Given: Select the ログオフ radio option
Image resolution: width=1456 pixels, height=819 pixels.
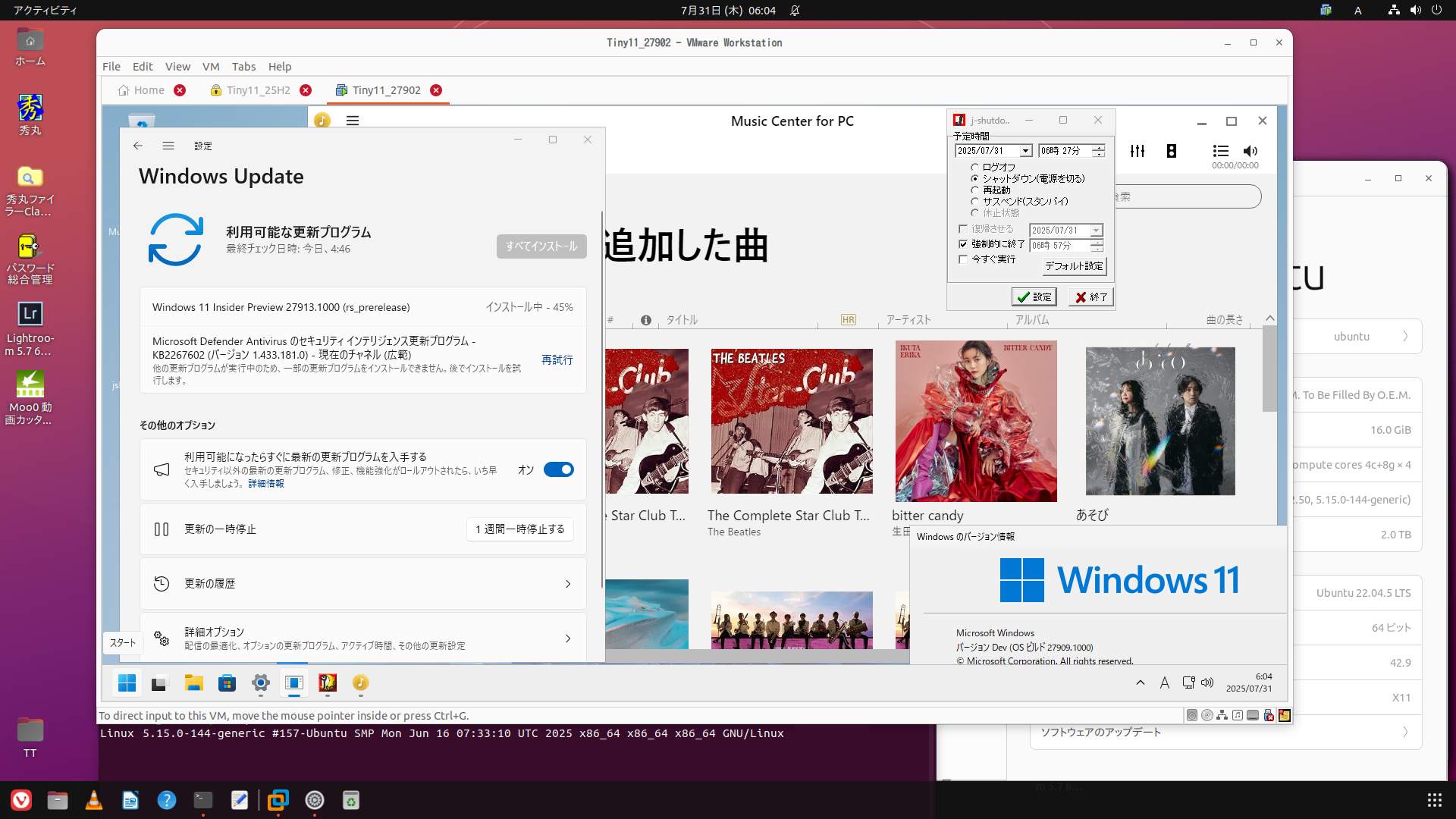Looking at the screenshot, I should point(993,167).
